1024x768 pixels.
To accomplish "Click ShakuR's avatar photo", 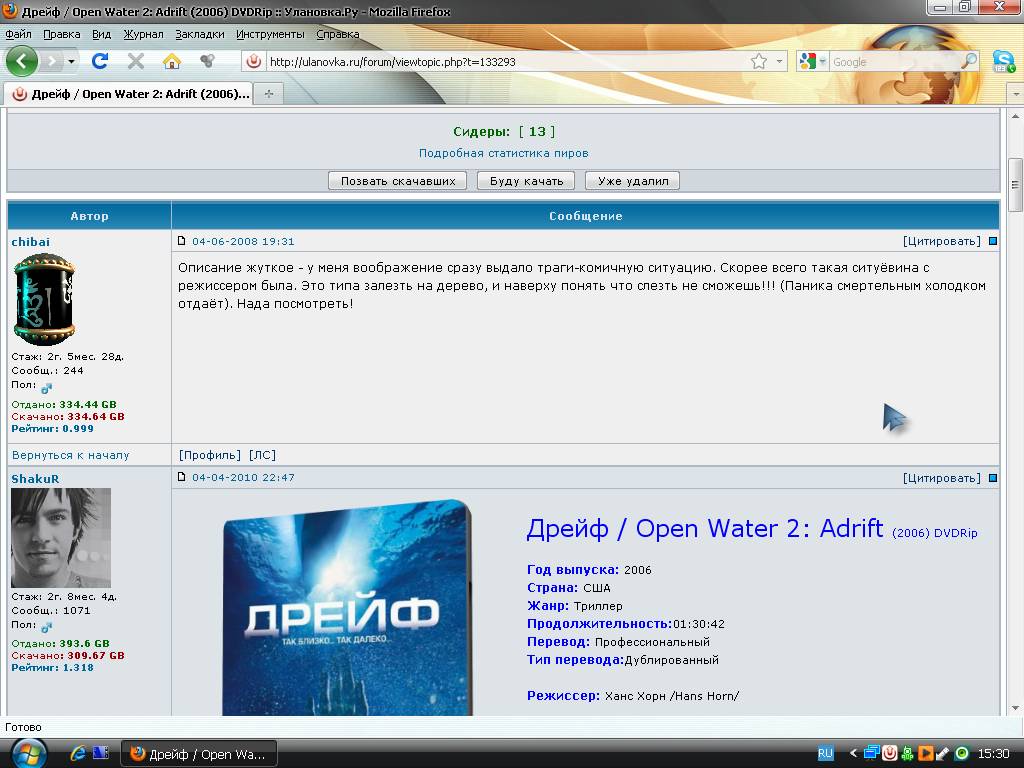I will pyautogui.click(x=61, y=538).
